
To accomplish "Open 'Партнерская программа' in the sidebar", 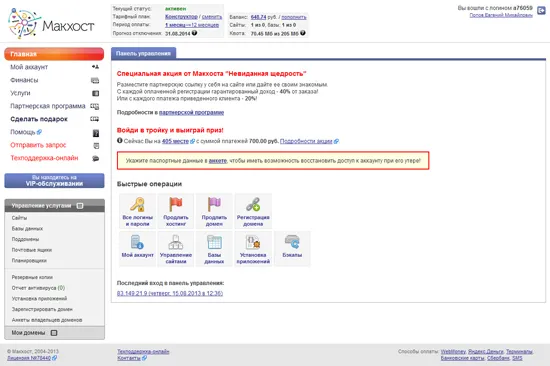I will click(x=48, y=106).
